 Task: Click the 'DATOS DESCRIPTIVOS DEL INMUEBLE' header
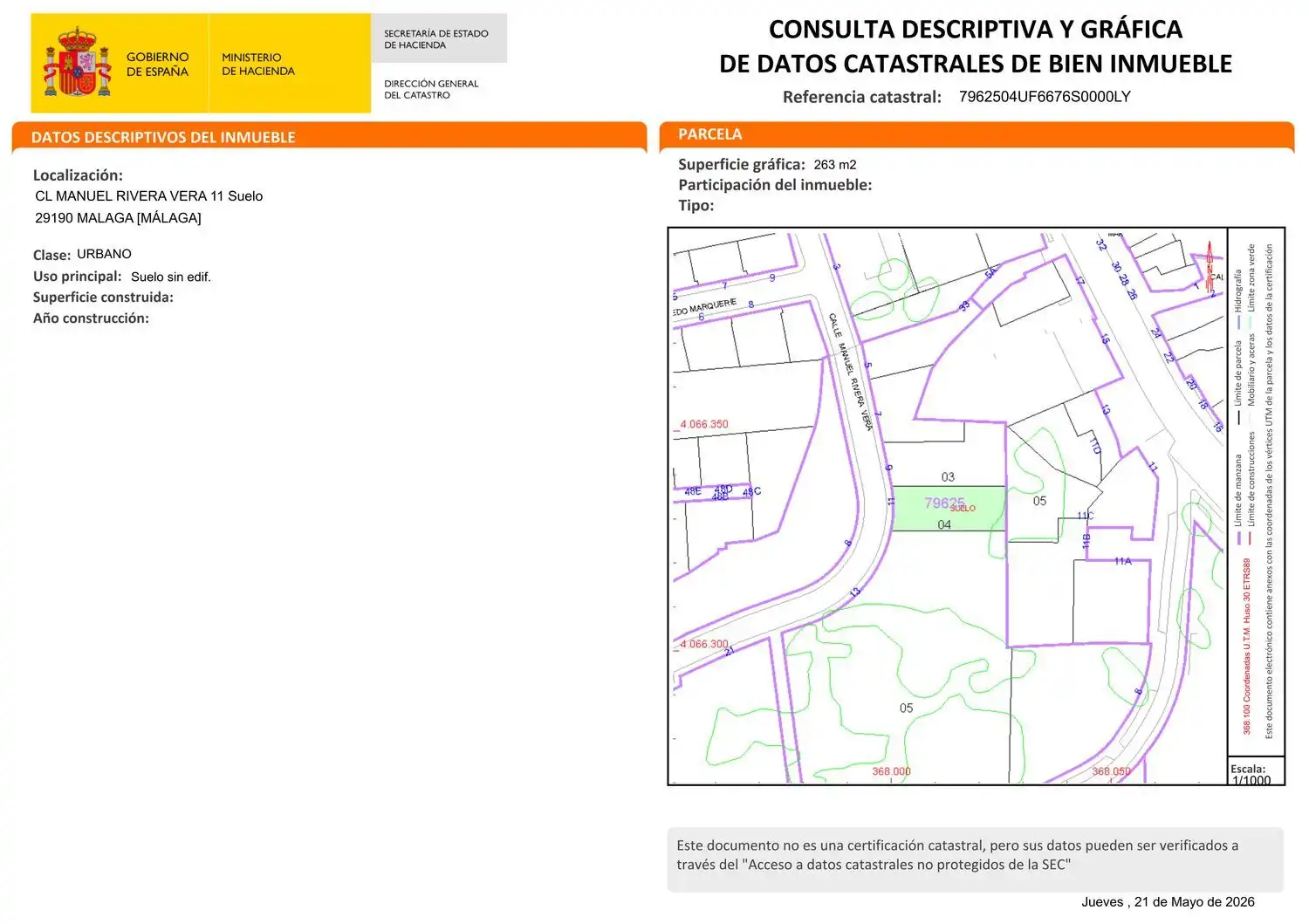click(x=163, y=137)
